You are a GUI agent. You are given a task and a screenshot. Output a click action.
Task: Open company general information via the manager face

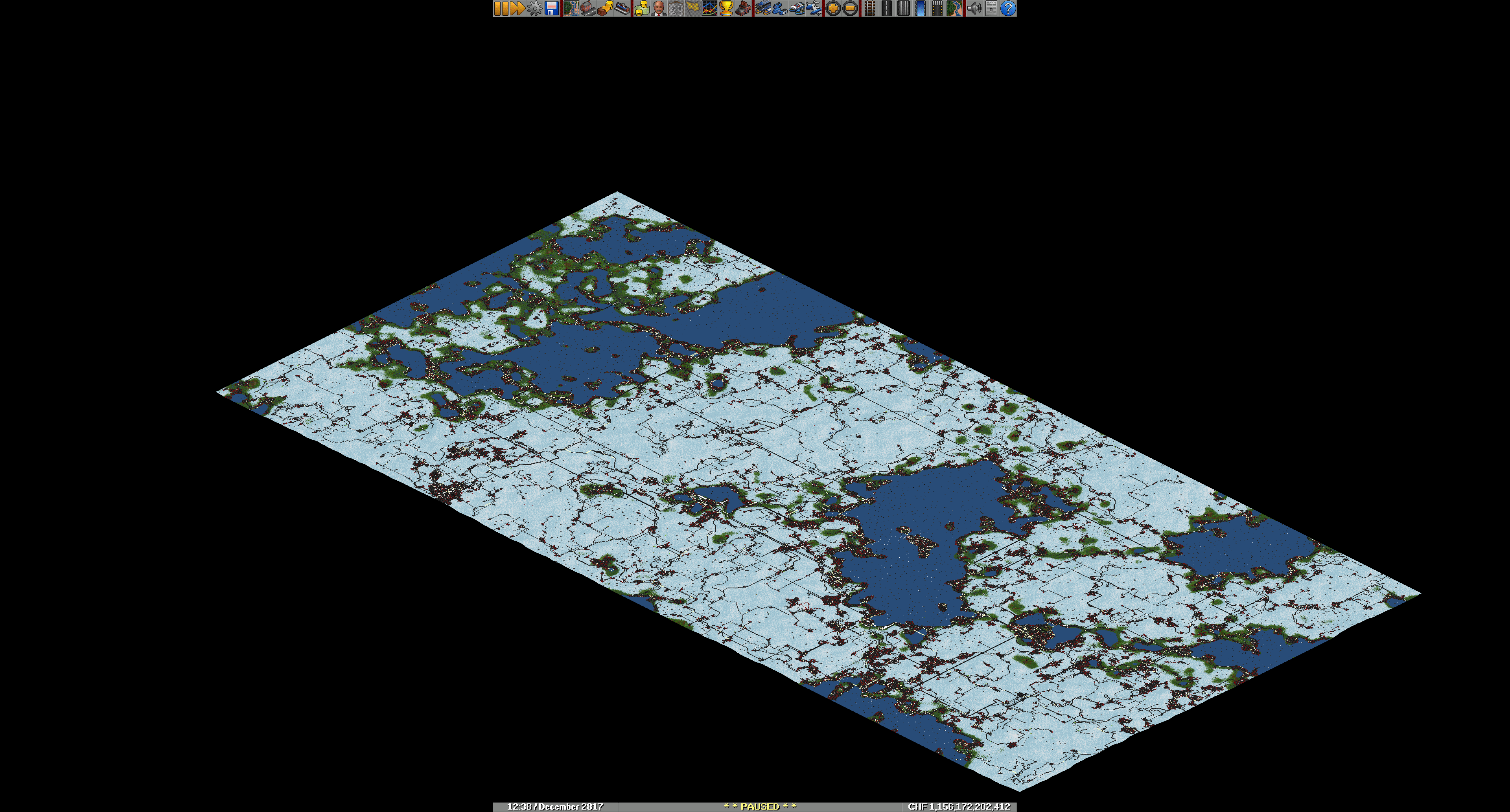[x=659, y=8]
